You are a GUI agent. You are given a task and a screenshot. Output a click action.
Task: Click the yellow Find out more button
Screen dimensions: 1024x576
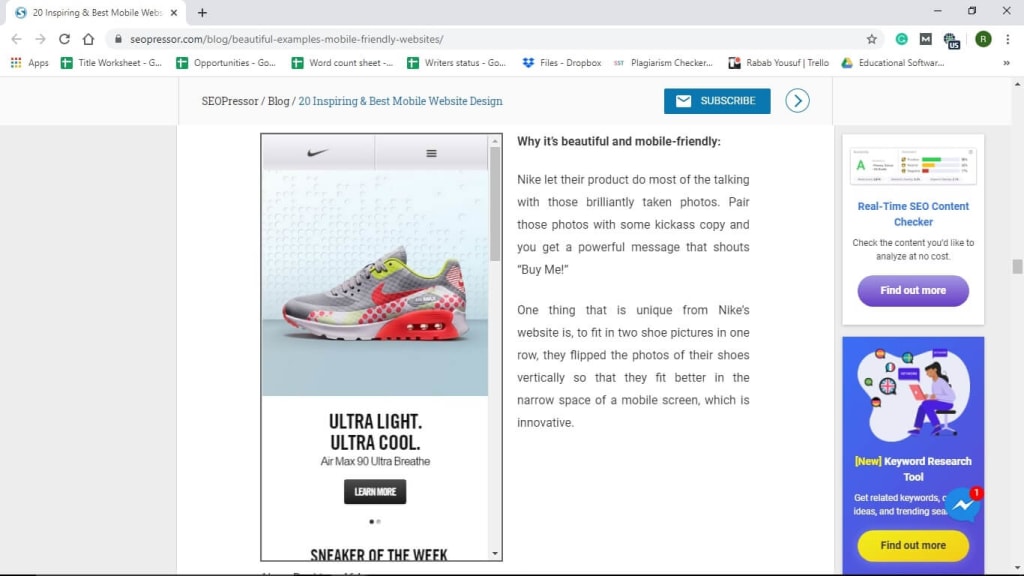913,545
